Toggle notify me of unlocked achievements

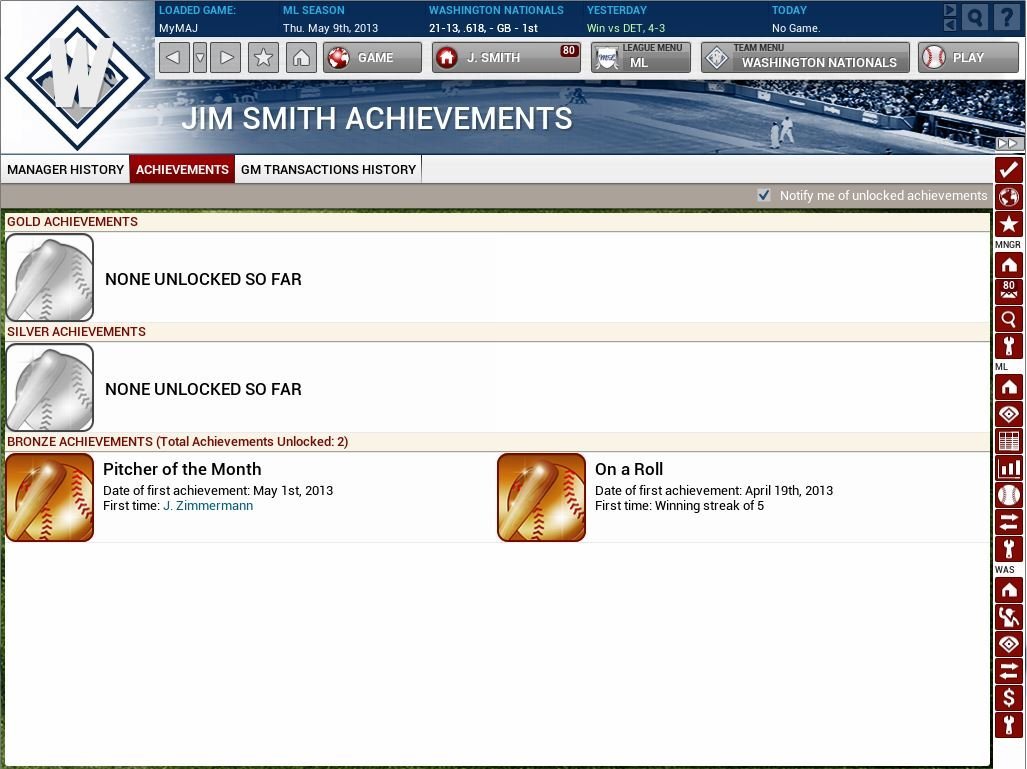(x=764, y=195)
